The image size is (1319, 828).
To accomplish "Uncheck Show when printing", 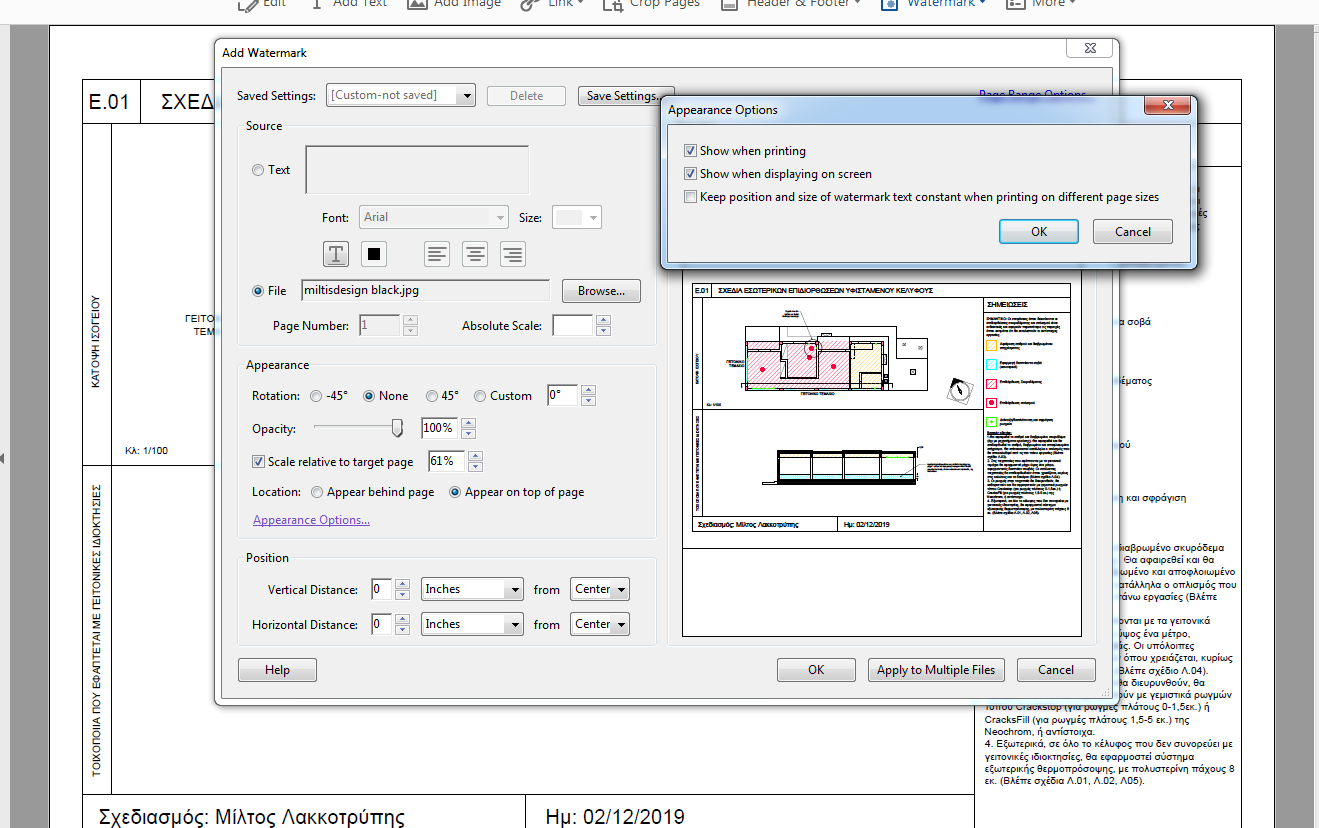I will [690, 150].
